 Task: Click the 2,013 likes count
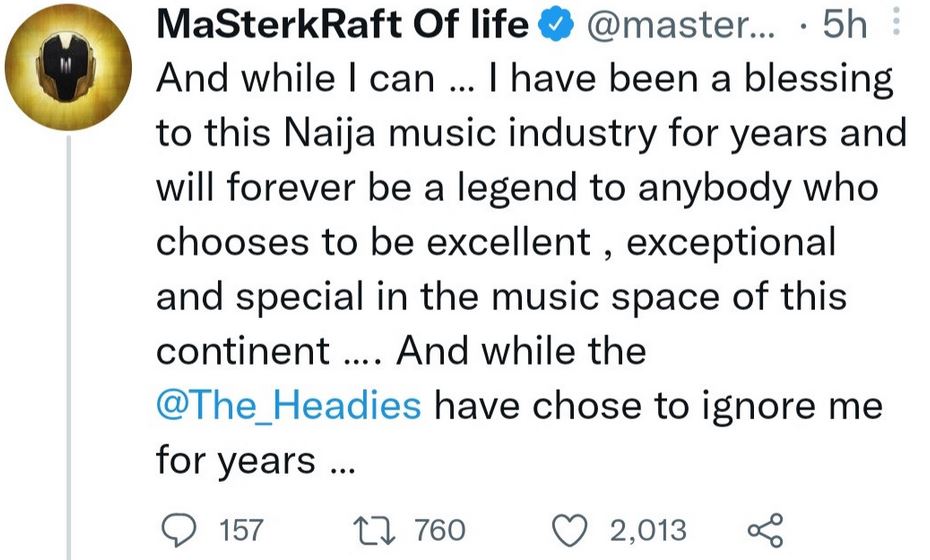pyautogui.click(x=648, y=529)
